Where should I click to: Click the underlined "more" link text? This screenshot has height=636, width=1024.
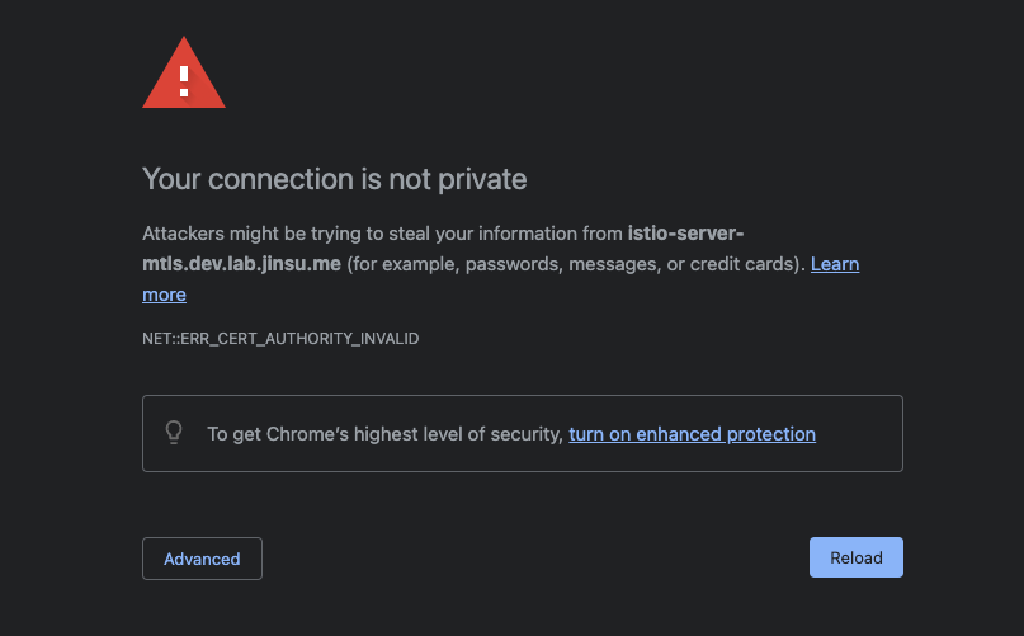(x=165, y=295)
